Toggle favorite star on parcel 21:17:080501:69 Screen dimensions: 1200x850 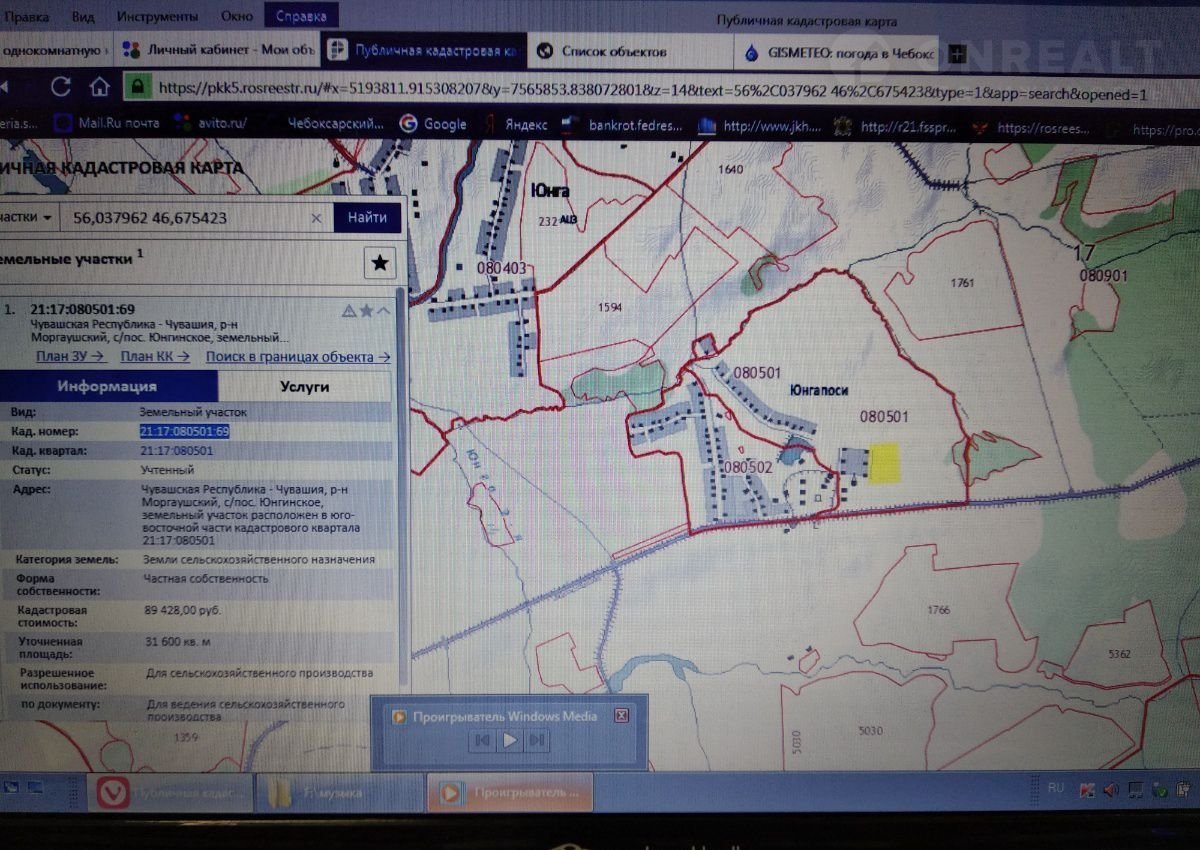coord(366,311)
